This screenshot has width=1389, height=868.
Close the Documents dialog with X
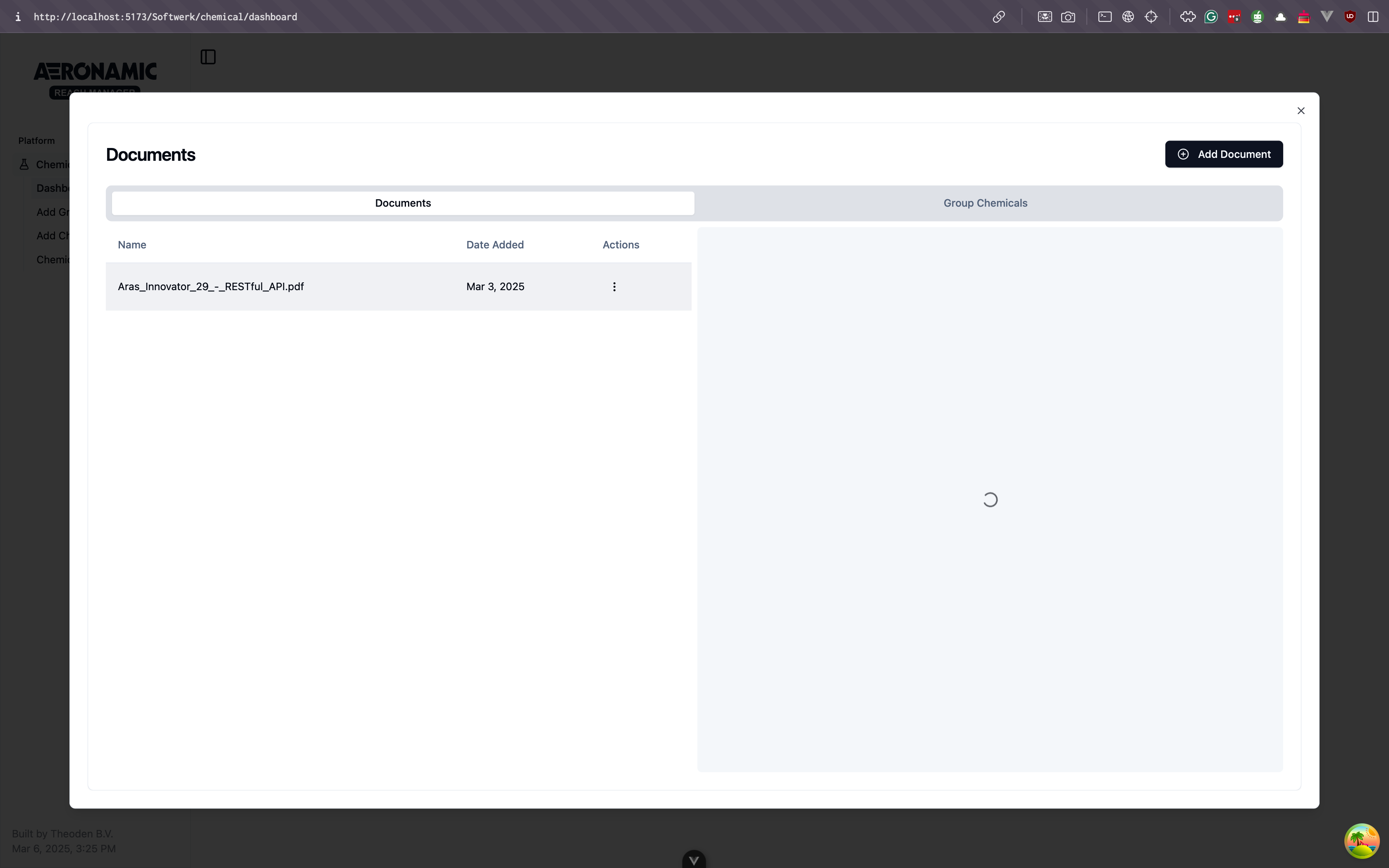click(x=1301, y=111)
